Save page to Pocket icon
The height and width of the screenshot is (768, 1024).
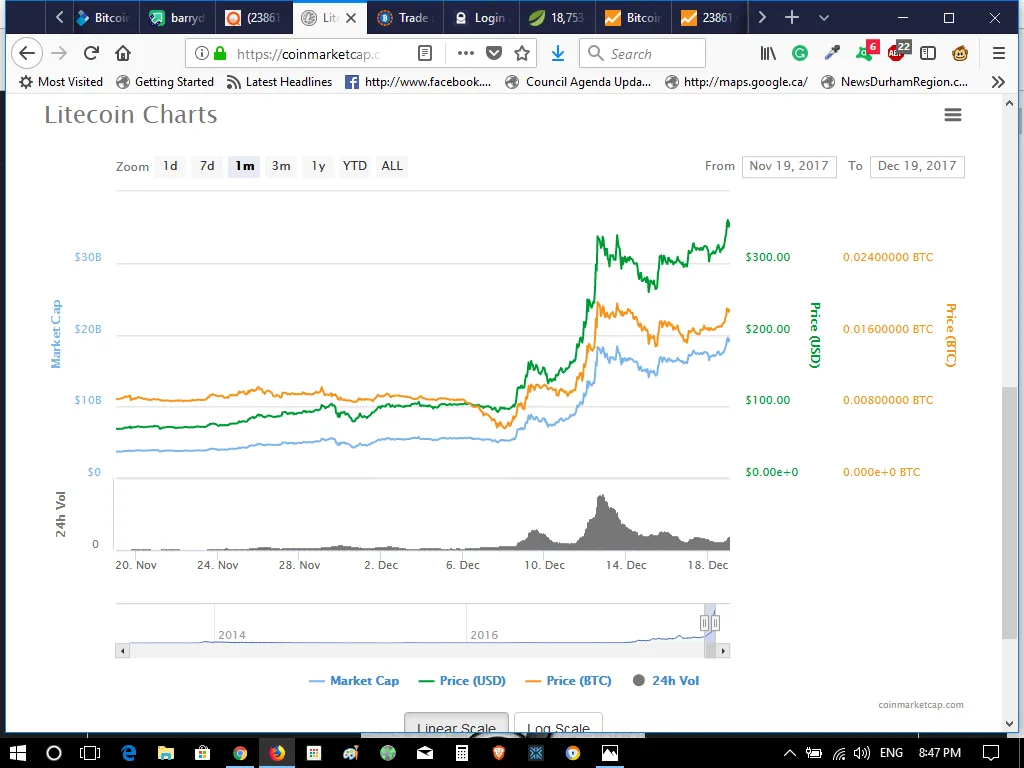click(x=494, y=54)
